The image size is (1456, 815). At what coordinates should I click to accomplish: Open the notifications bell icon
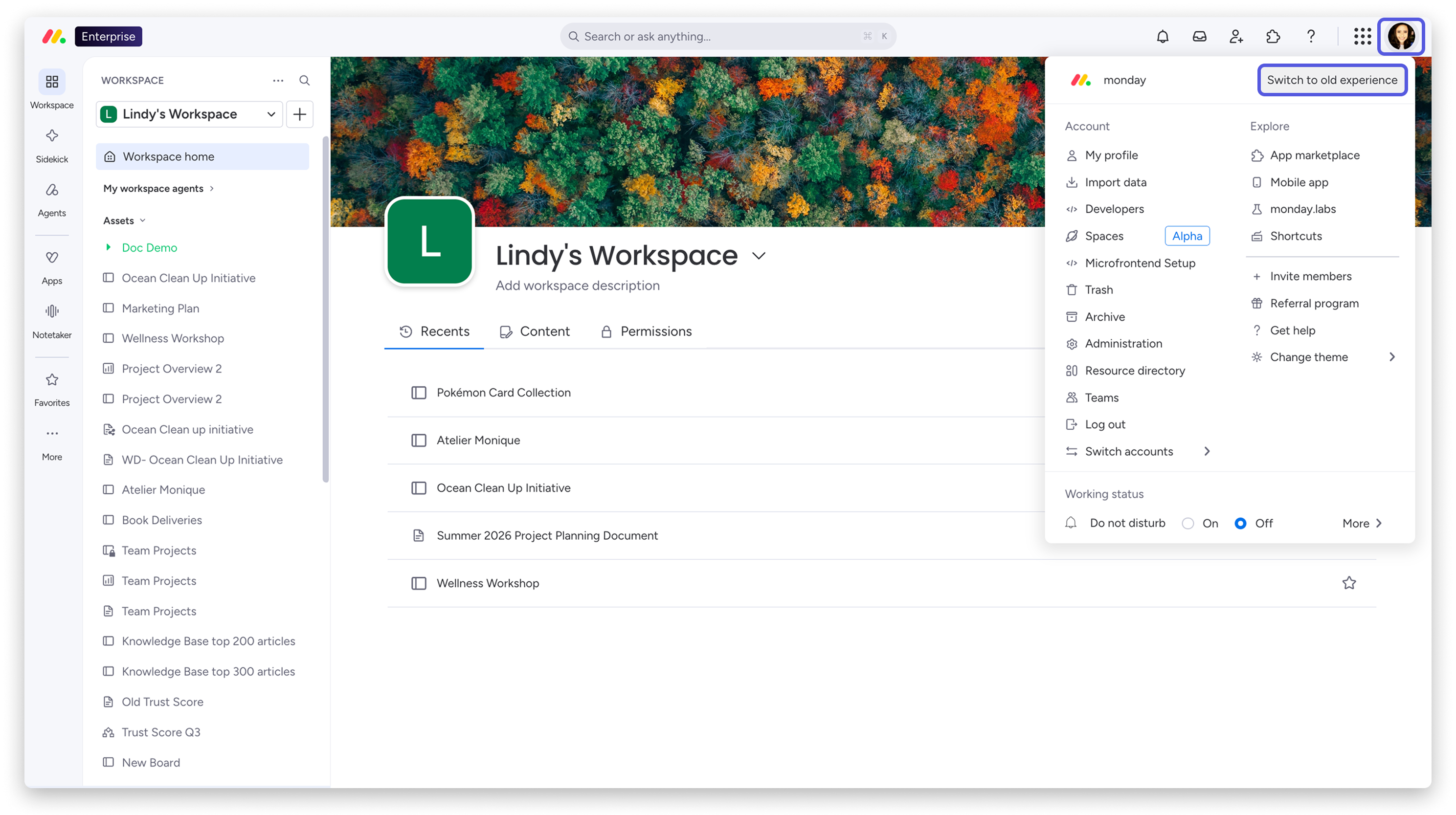pyautogui.click(x=1162, y=37)
